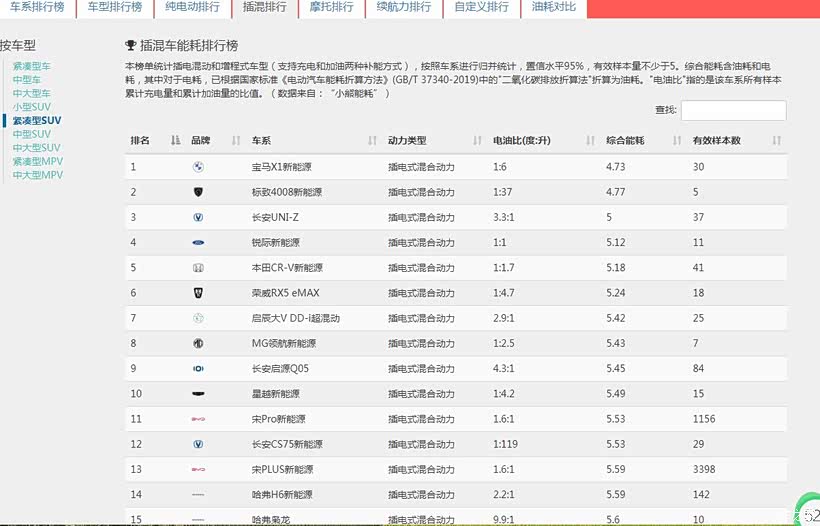Switch to the 自定义排行 tab
Image resolution: width=820 pixels, height=526 pixels.
482,7
